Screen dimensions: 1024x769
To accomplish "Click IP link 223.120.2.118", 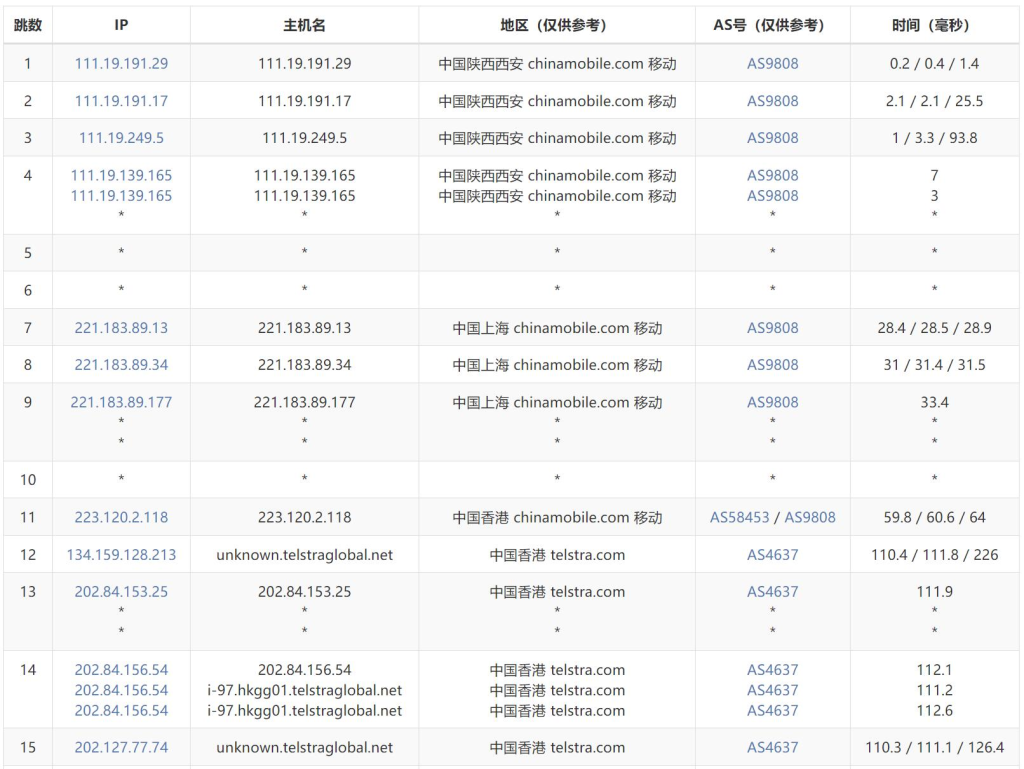I will (121, 517).
